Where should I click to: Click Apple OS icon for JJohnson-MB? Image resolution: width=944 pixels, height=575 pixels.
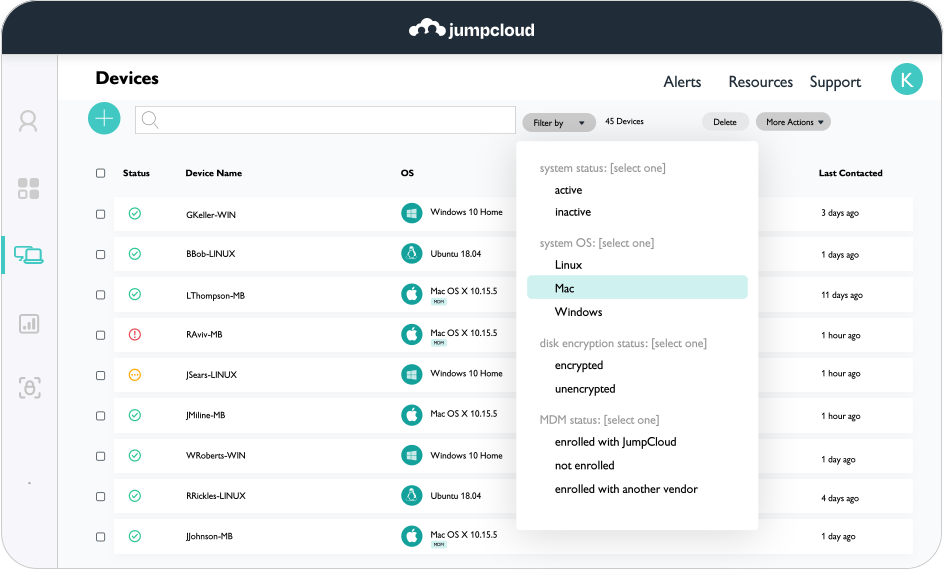pos(412,536)
